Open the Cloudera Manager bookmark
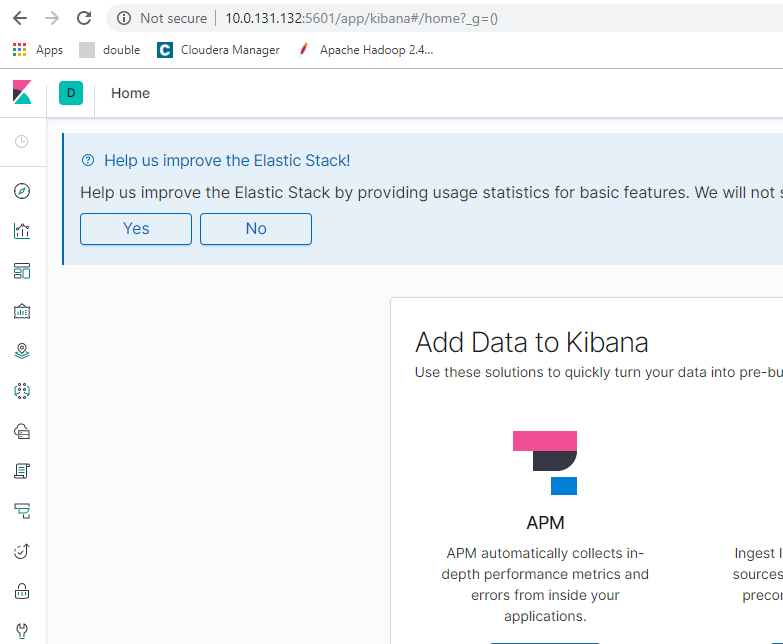 [x=218, y=50]
